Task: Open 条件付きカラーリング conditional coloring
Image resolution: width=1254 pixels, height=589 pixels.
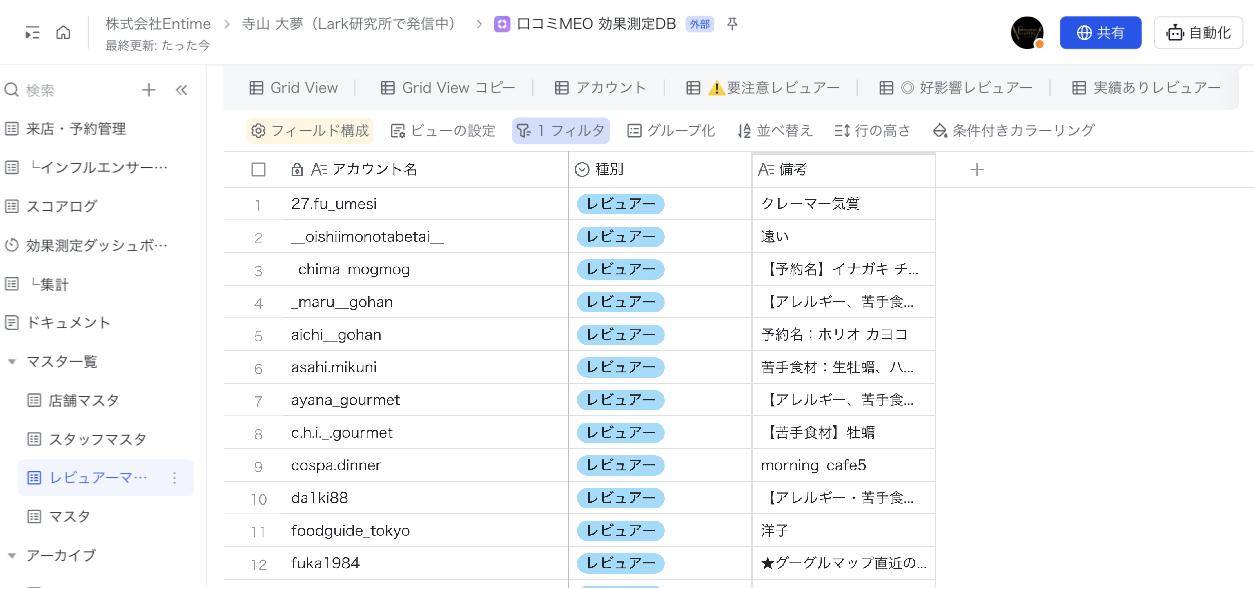Action: [x=1013, y=131]
